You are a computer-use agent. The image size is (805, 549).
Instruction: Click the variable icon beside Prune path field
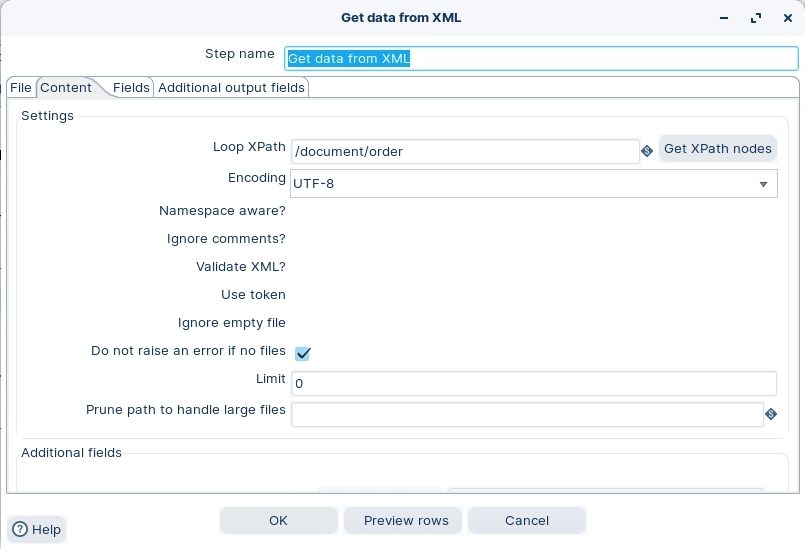click(x=771, y=414)
